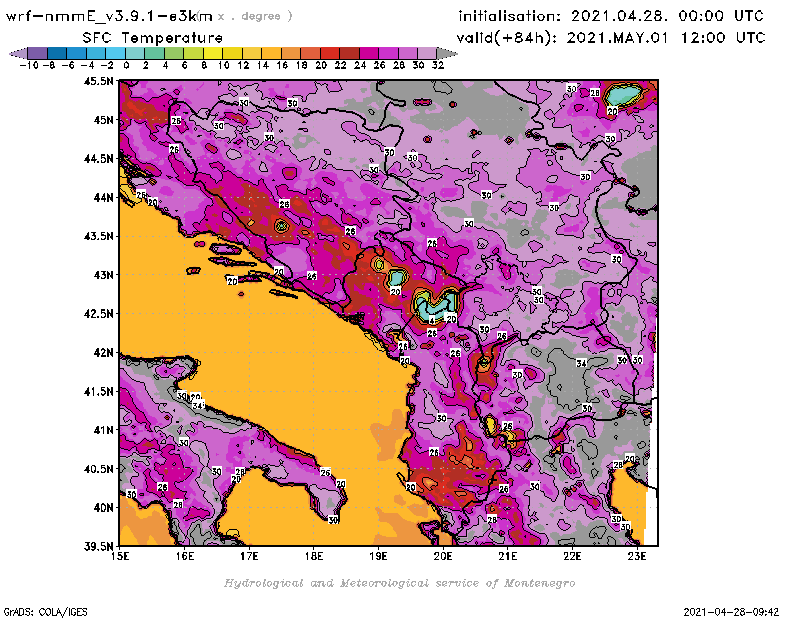800x618 pixels.
Task: Select the legend swatch between 14 and 16
Action: click(x=271, y=53)
